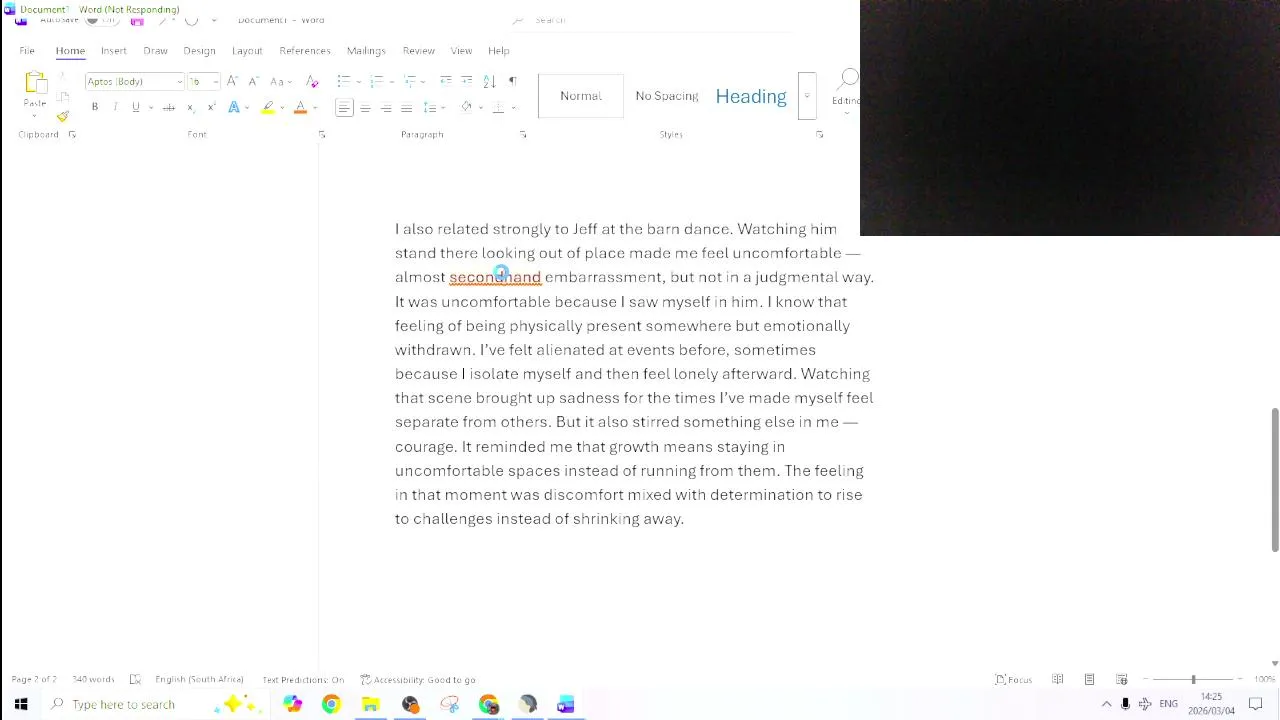Open the File tab
Viewport: 1280px width, 720px height.
[x=27, y=50]
